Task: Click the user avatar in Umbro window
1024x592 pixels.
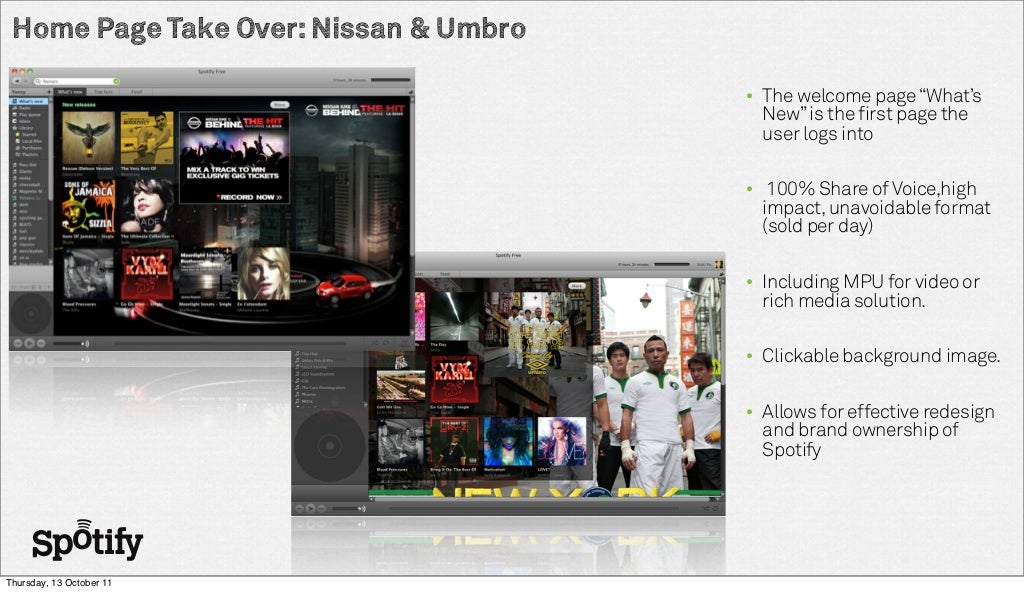Action: tap(718, 264)
